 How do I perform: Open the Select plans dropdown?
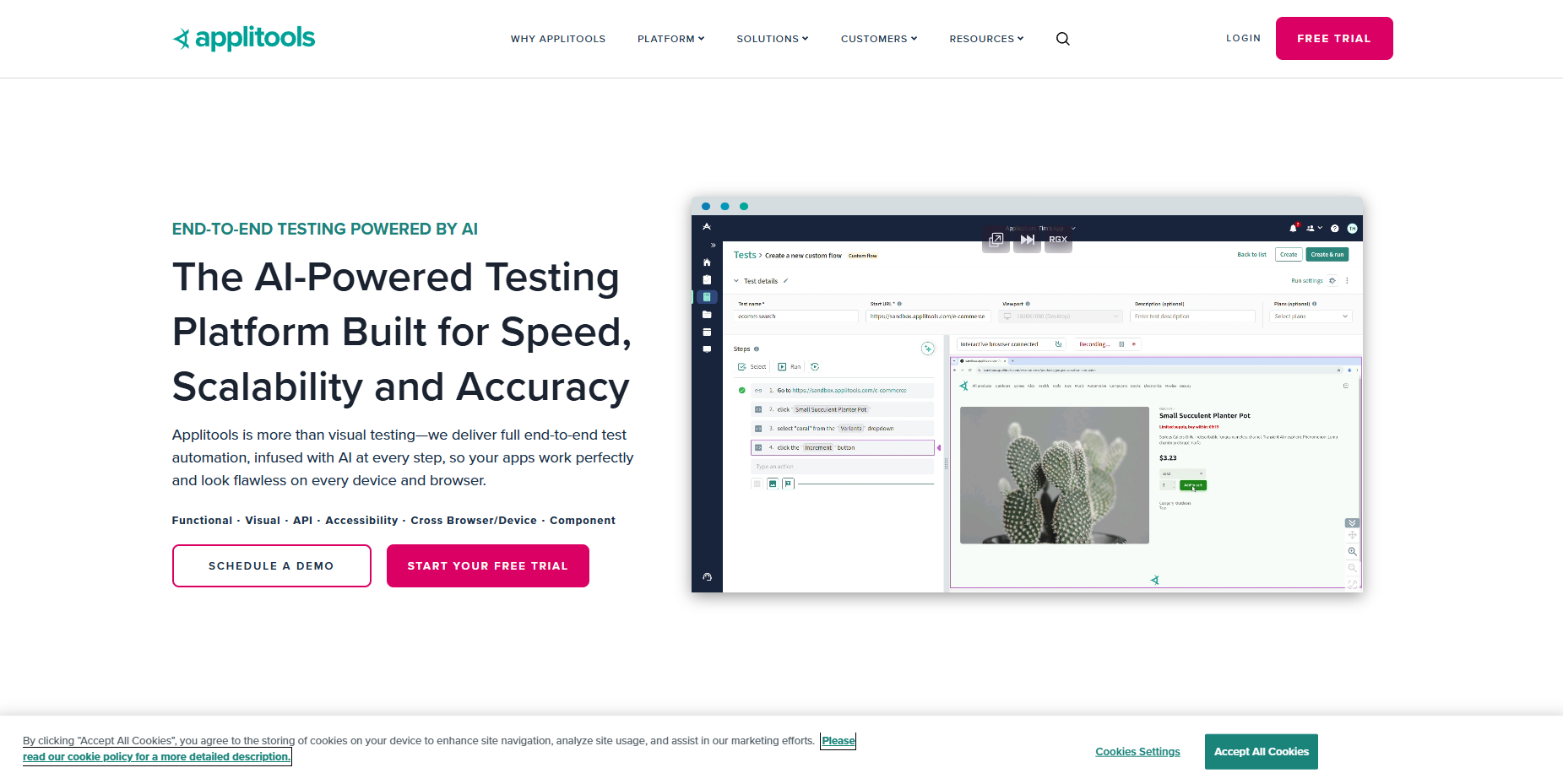[x=1310, y=316]
